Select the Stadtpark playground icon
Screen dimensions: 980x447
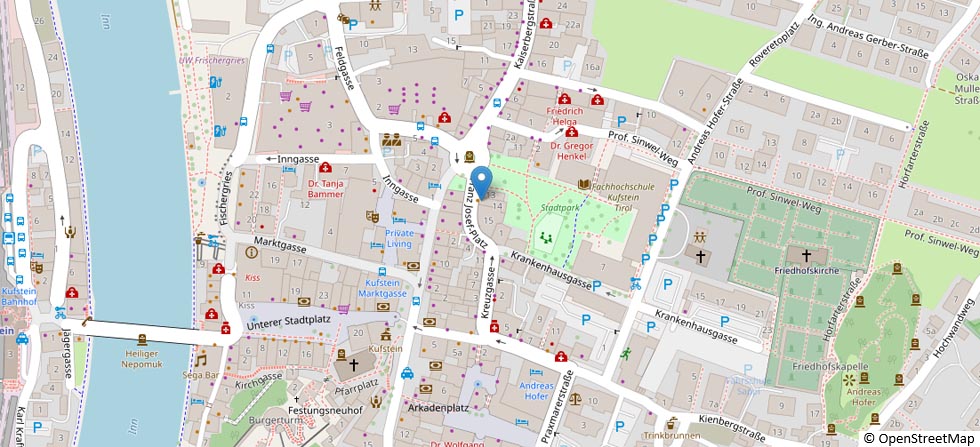click(x=546, y=238)
